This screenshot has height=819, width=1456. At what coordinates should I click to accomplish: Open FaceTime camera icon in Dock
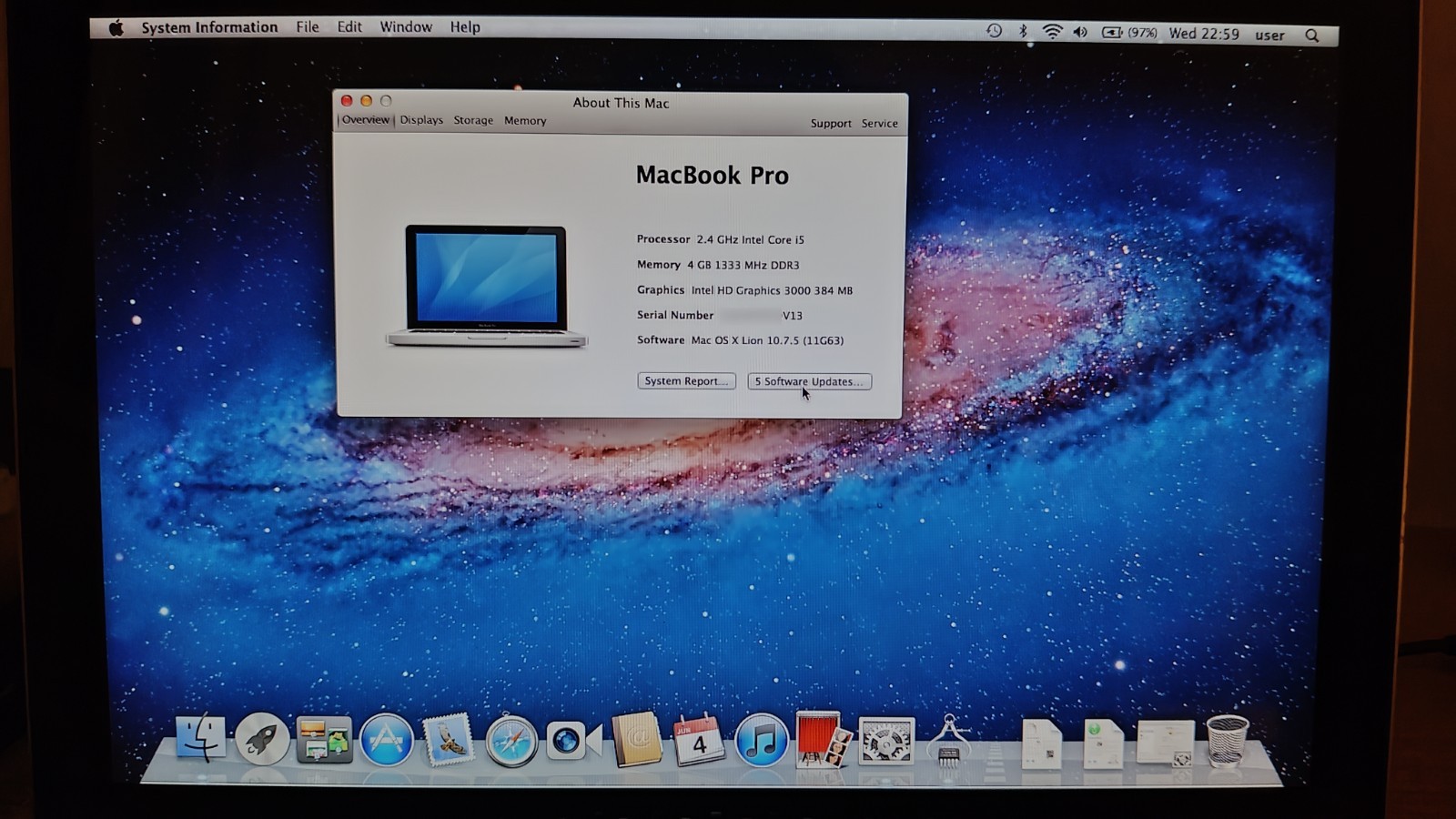pos(573,741)
